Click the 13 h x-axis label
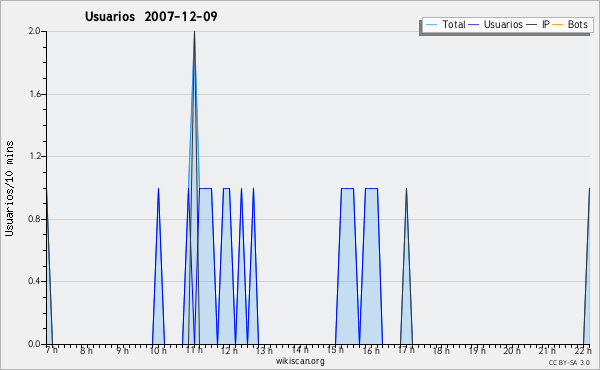The height and width of the screenshot is (370, 600). click(x=264, y=350)
